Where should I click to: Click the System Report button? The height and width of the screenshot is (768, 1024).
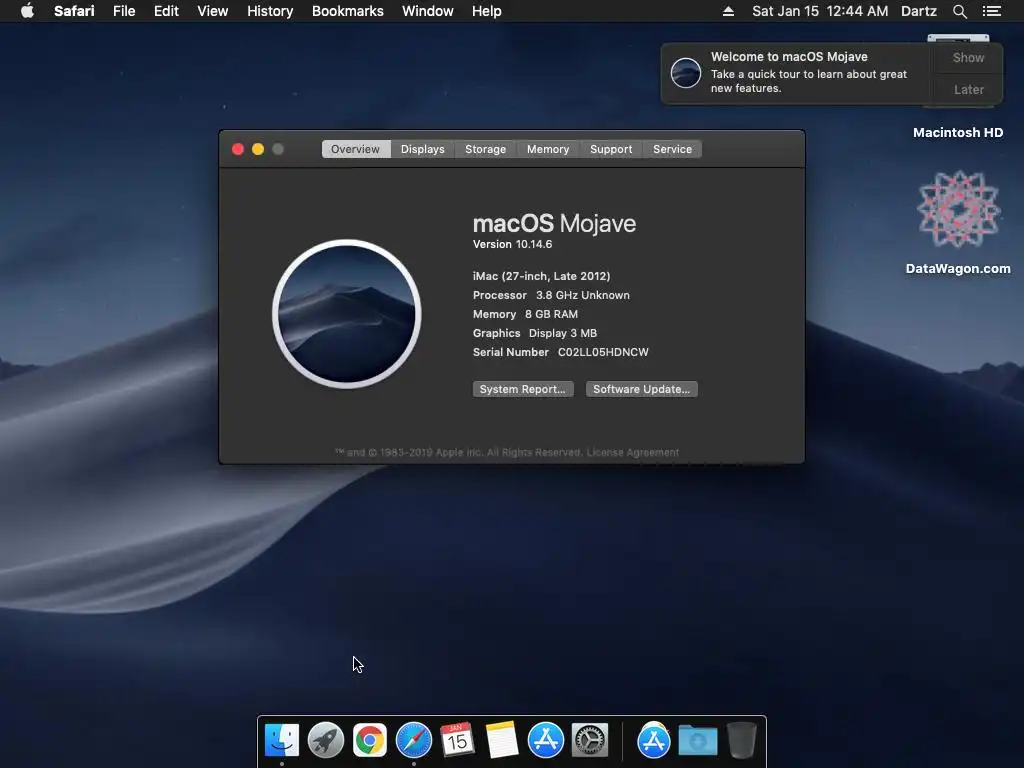click(522, 389)
